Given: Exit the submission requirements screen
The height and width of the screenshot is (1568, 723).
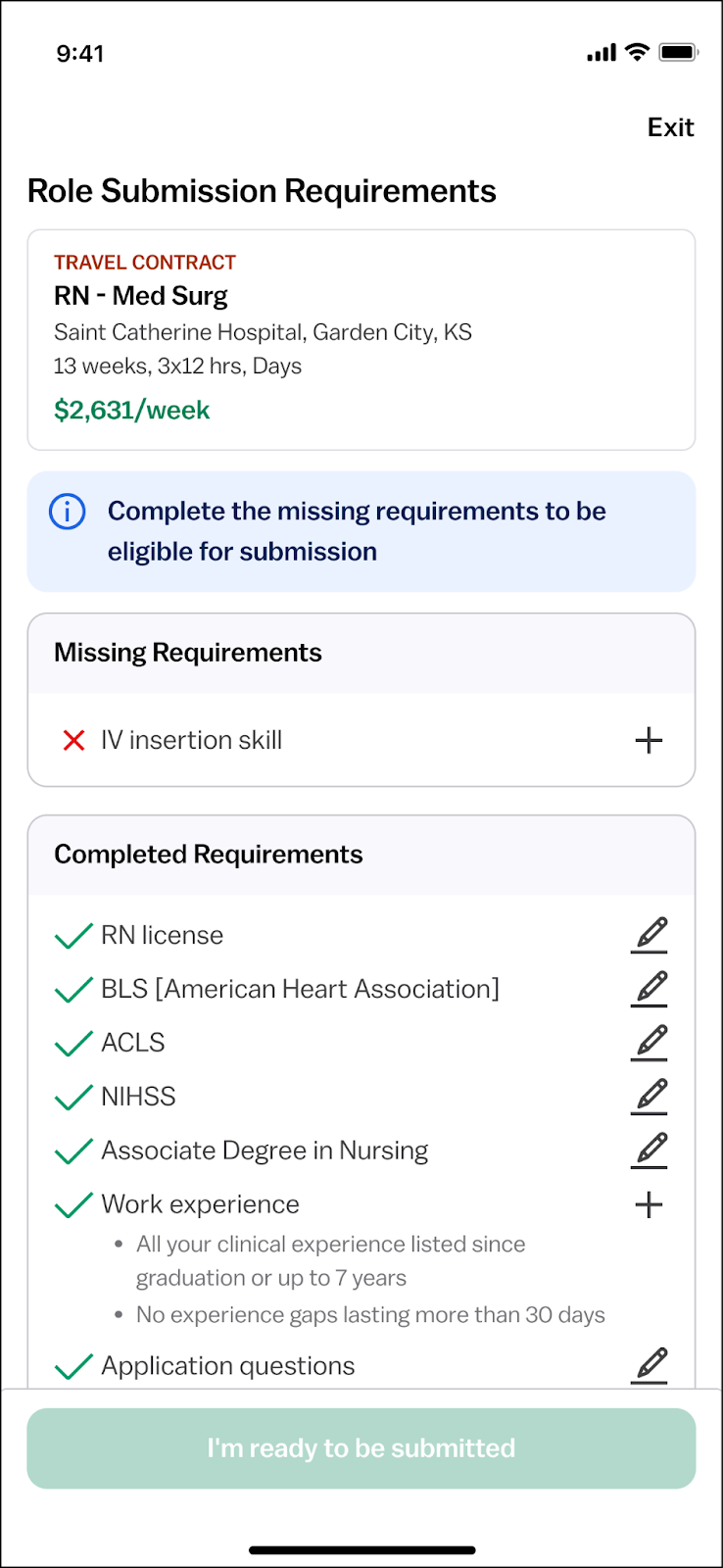Looking at the screenshot, I should click(x=670, y=127).
